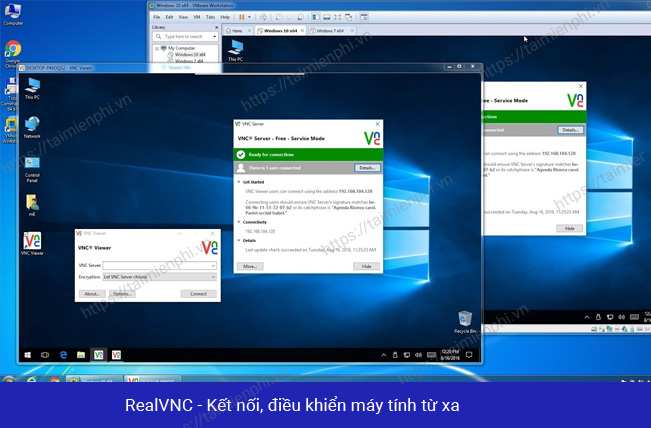Viewport: 651px width, 428px height.
Task: Click the clock in Windows 10 taskbar
Action: click(x=450, y=355)
